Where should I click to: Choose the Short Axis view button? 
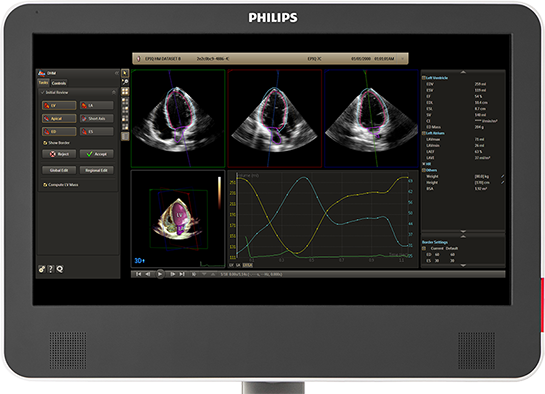tap(97, 118)
